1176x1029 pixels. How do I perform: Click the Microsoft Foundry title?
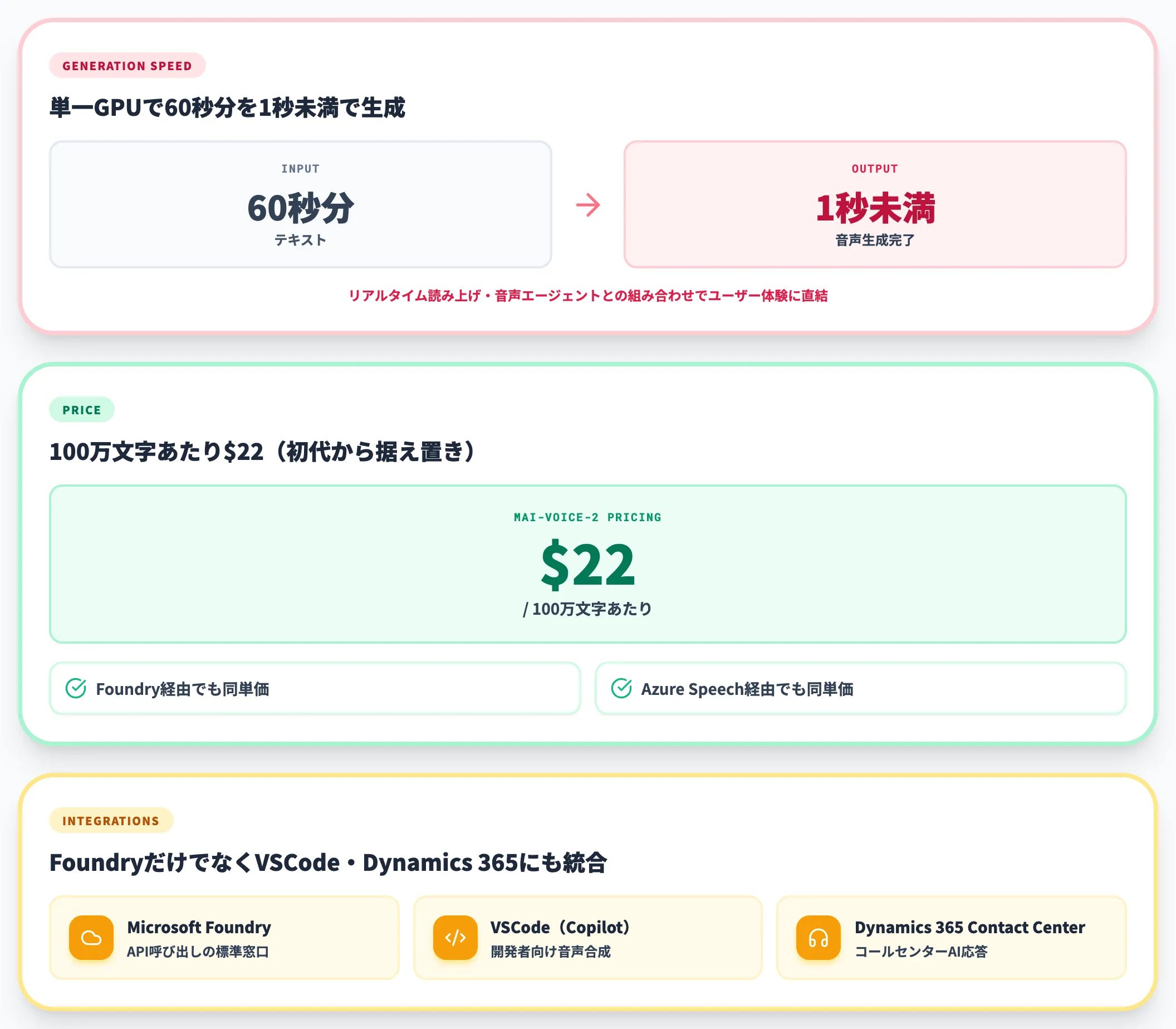199,927
